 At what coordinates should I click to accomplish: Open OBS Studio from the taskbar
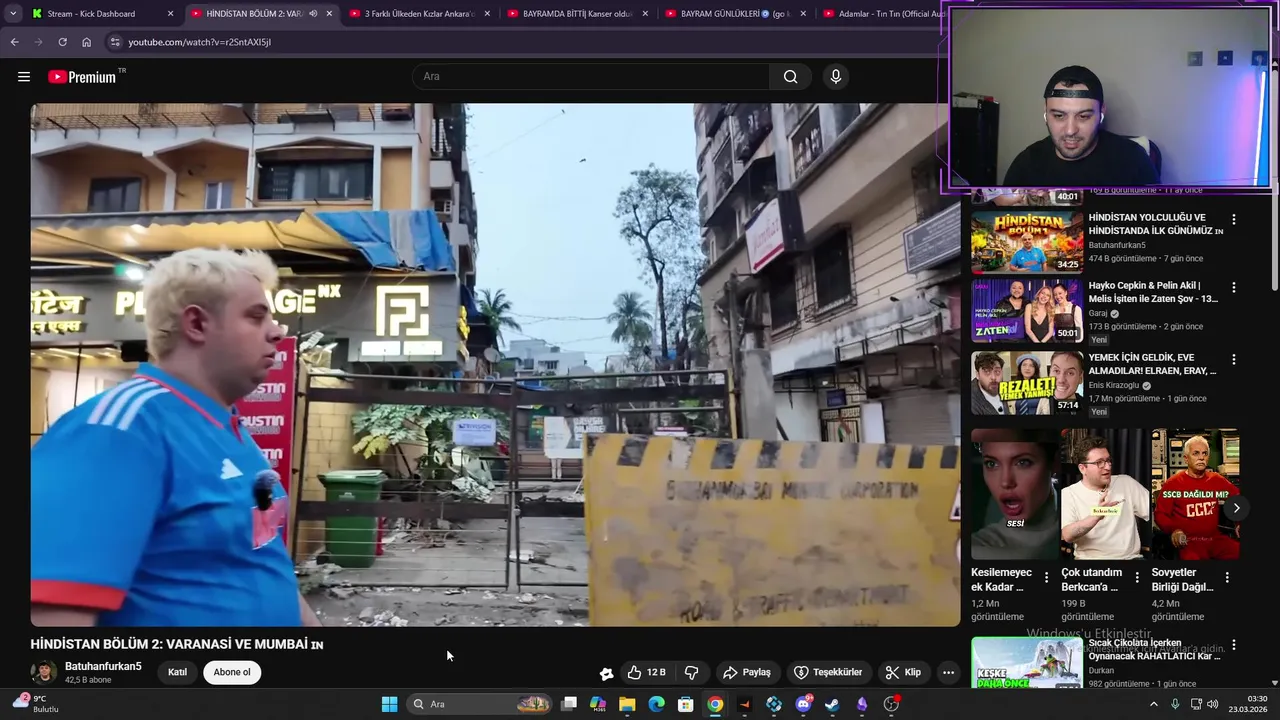coord(891,704)
